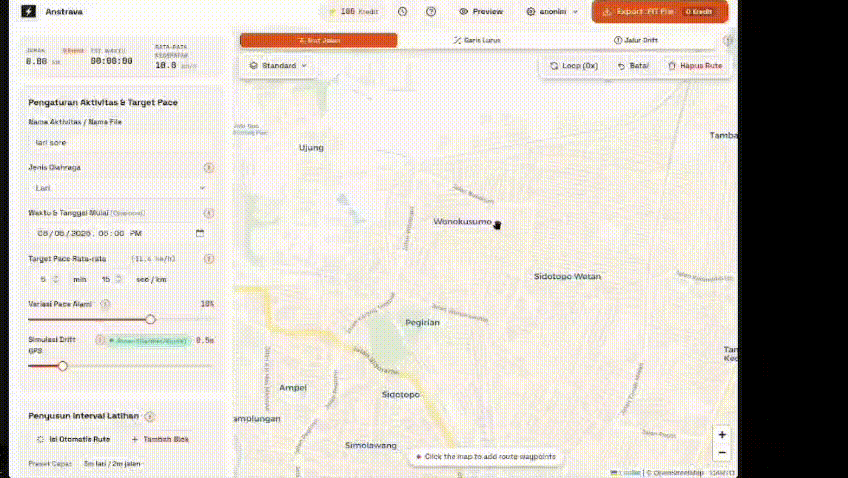Click the info icon beside Variasi Pace Alami
This screenshot has height=478, width=848.
pos(105,304)
